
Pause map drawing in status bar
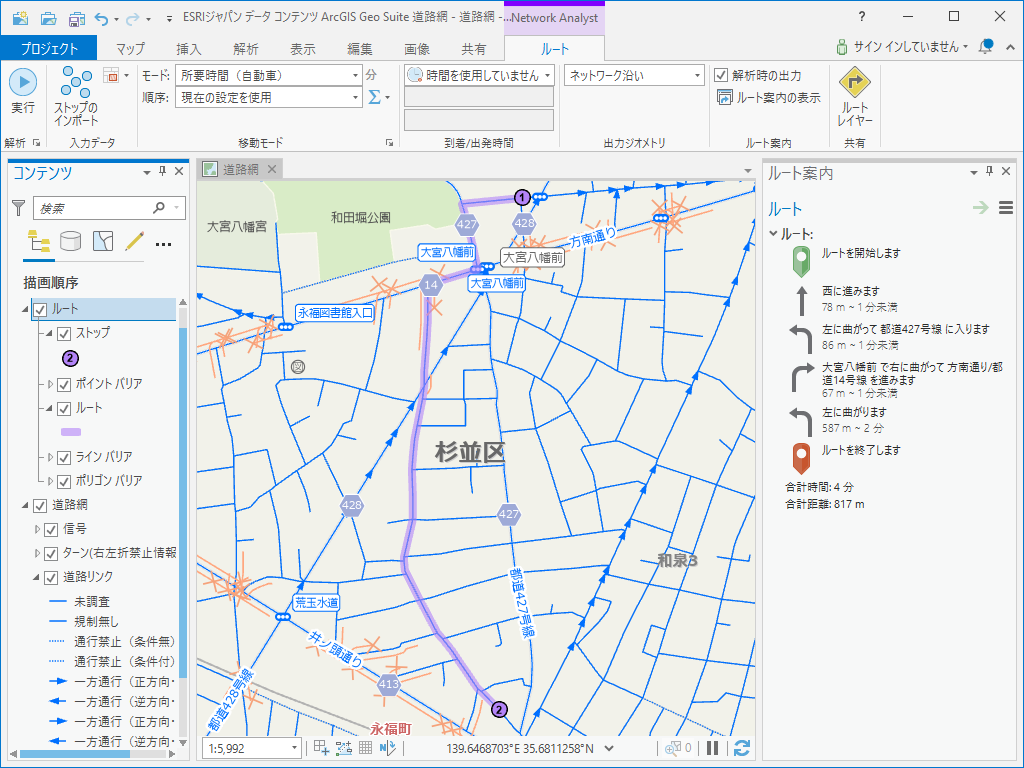click(x=713, y=748)
